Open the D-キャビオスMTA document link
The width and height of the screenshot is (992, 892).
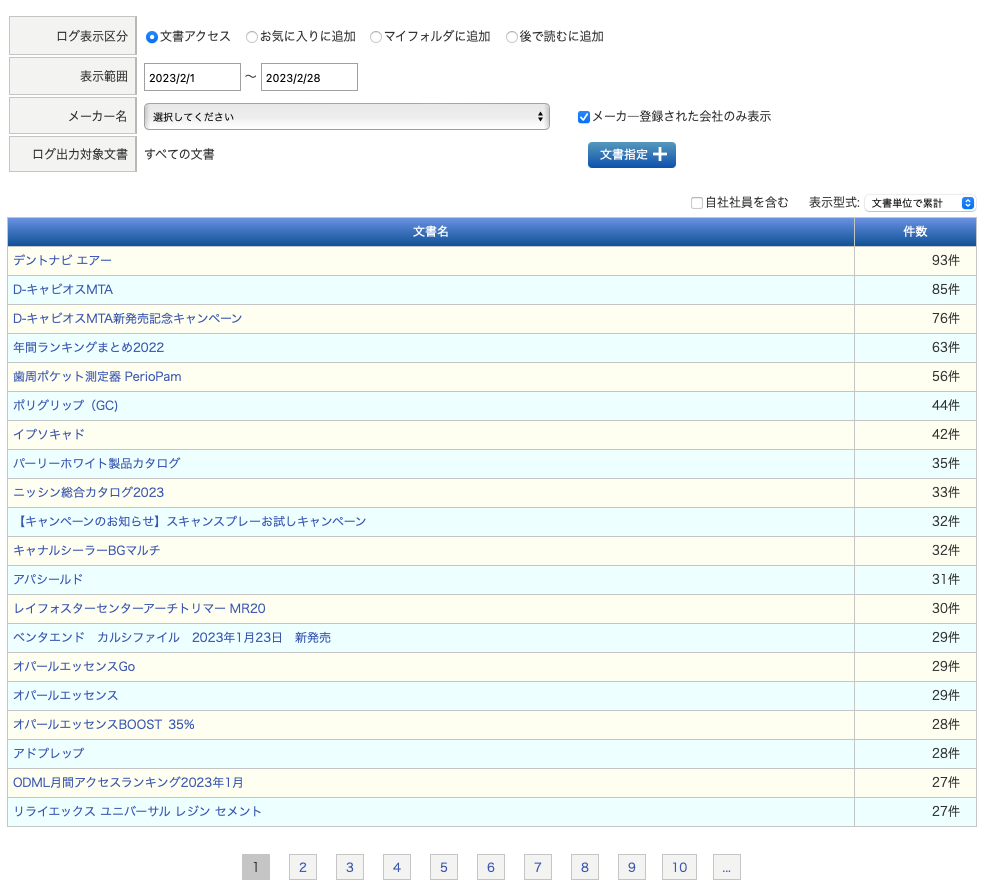(63, 290)
